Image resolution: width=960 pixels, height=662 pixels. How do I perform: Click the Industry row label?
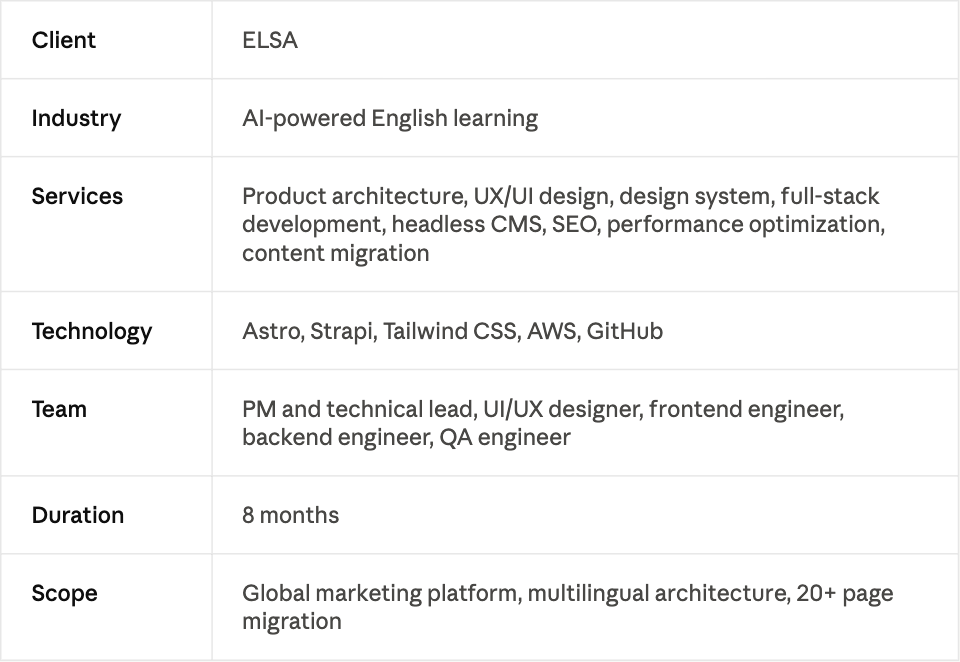click(x=77, y=118)
